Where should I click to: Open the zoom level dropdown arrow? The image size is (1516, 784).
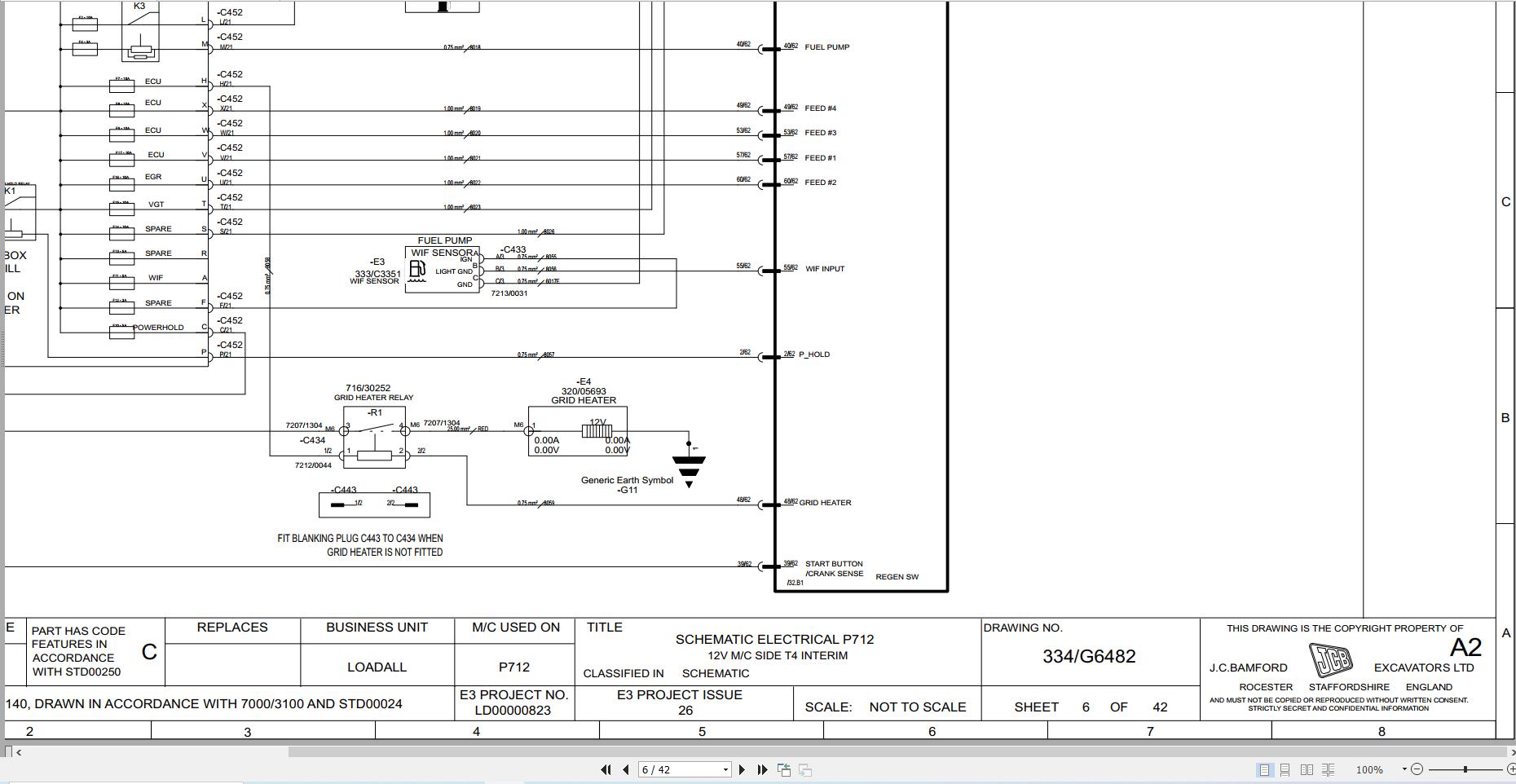click(x=1404, y=769)
